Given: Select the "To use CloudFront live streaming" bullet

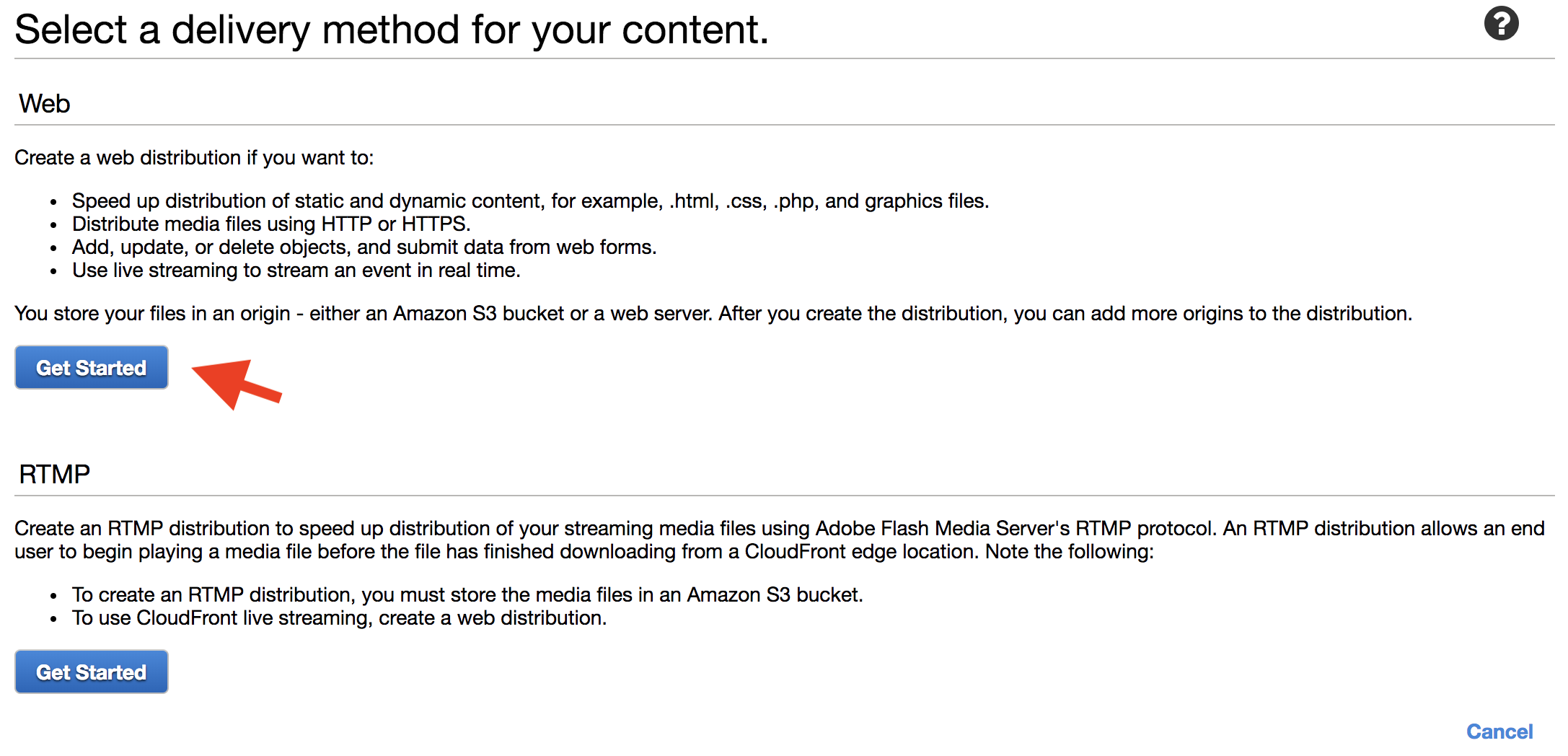Looking at the screenshot, I should (339, 618).
